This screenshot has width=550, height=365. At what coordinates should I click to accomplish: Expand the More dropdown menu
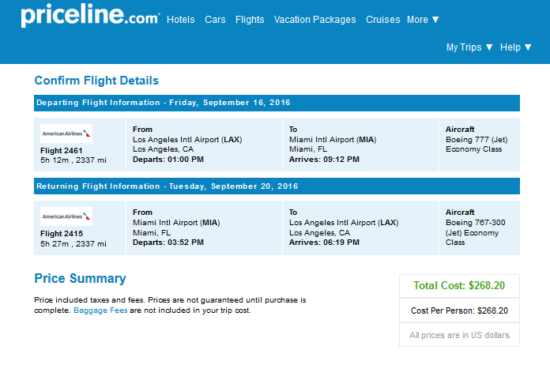423,20
